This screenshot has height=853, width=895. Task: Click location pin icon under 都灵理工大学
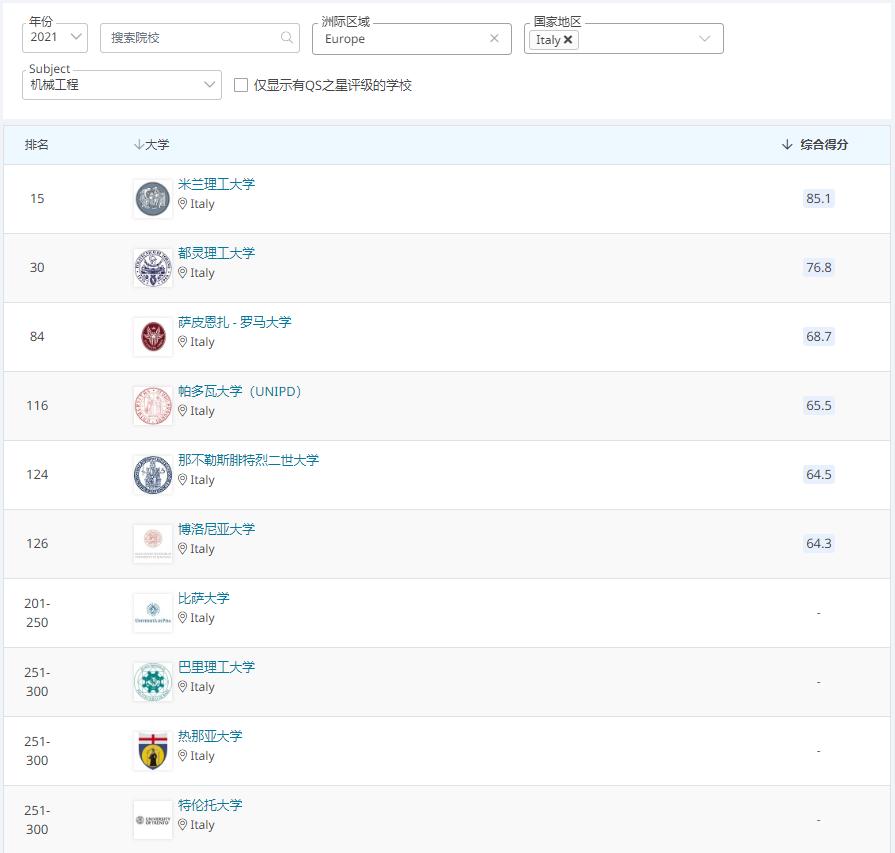[x=183, y=273]
